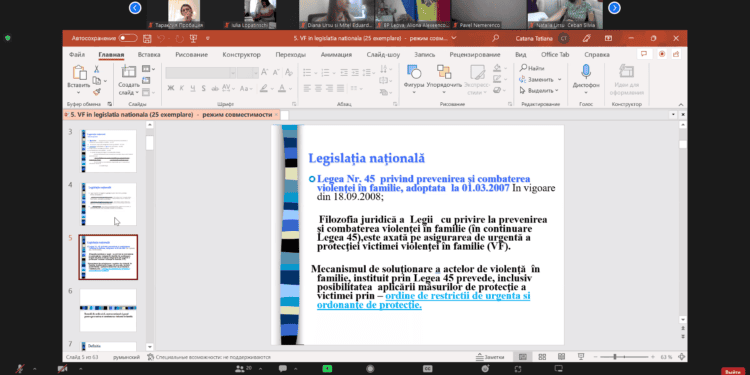Open the font size combo box
This screenshot has height=375, width=750.
(x=248, y=73)
